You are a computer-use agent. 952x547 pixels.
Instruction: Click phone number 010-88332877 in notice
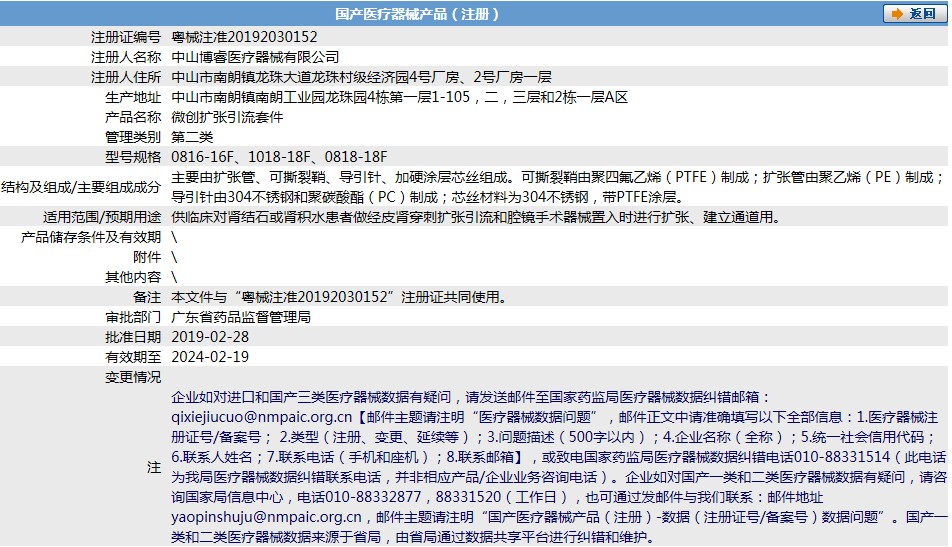(373, 497)
